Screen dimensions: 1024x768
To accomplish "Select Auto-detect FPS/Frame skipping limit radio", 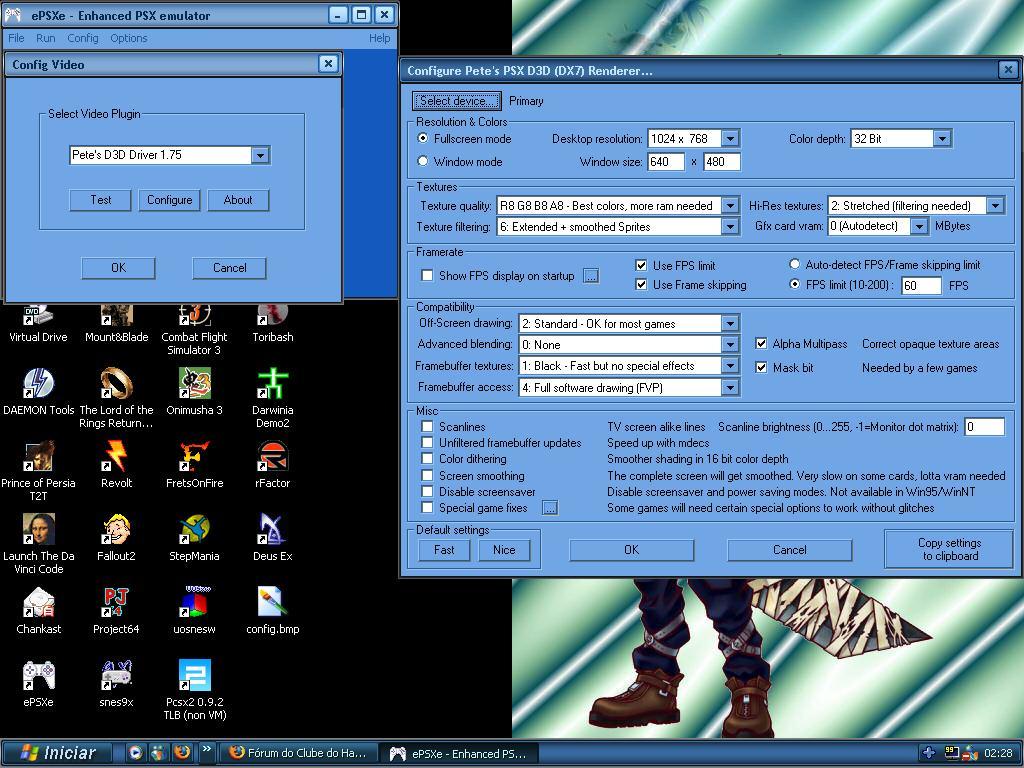I will [795, 264].
